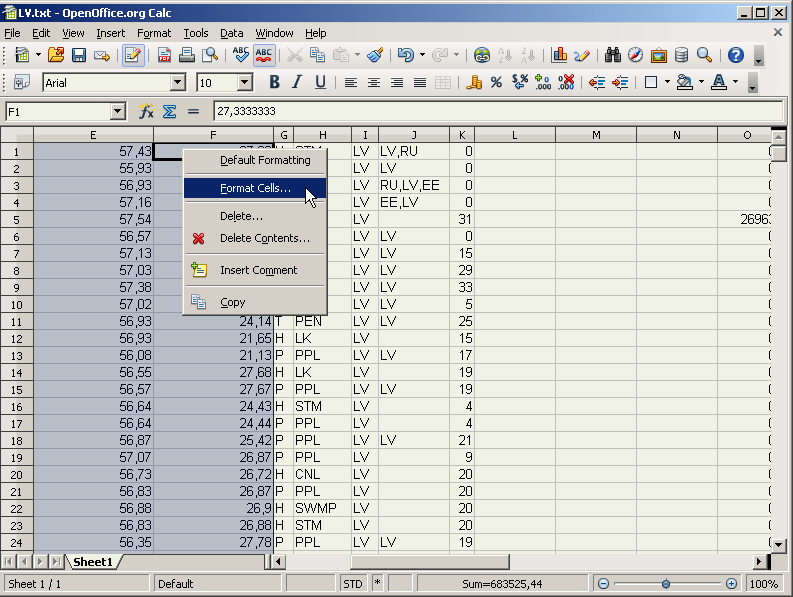Viewport: 793px width, 597px height.
Task: Click the zoom slider handle
Action: 666,584
